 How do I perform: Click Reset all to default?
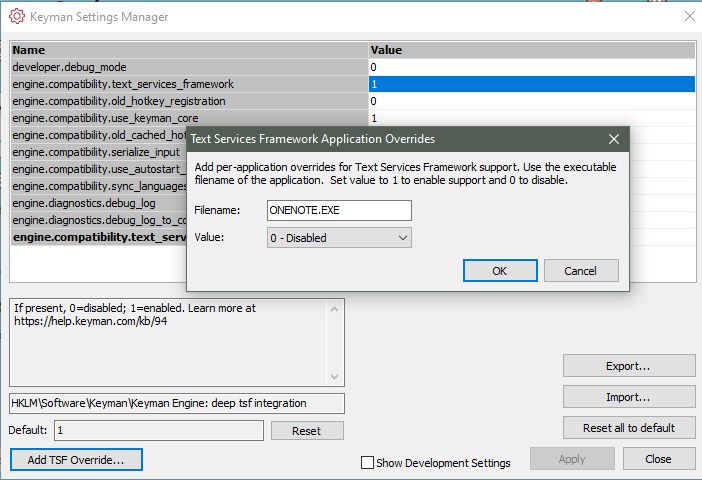pos(629,428)
